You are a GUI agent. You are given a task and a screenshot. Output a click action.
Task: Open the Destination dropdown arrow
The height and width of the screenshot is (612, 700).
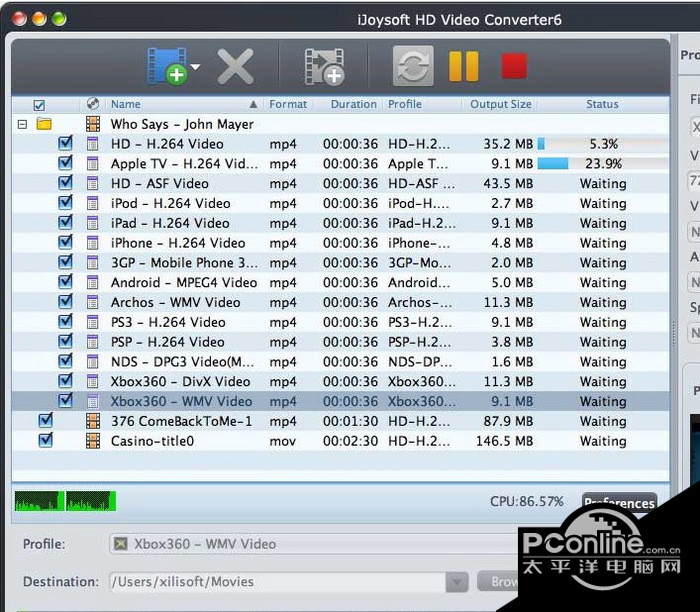(x=457, y=582)
